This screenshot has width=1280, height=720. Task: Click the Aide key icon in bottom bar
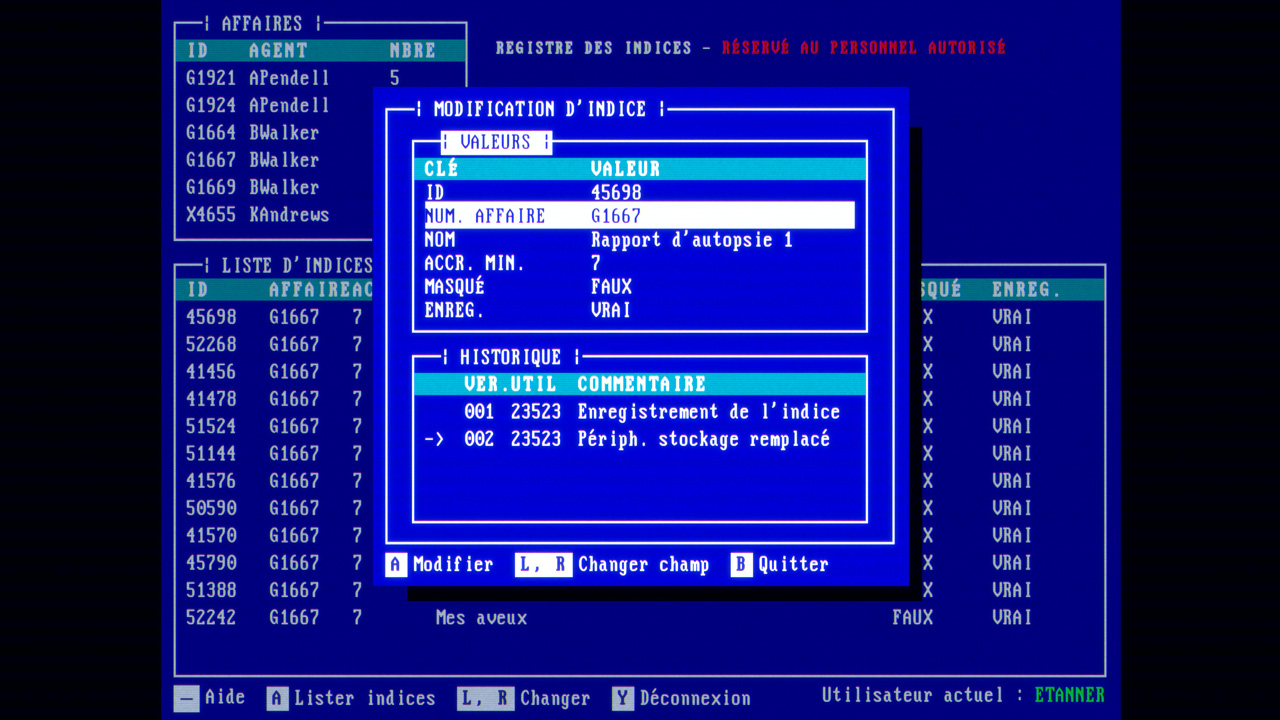[187, 698]
